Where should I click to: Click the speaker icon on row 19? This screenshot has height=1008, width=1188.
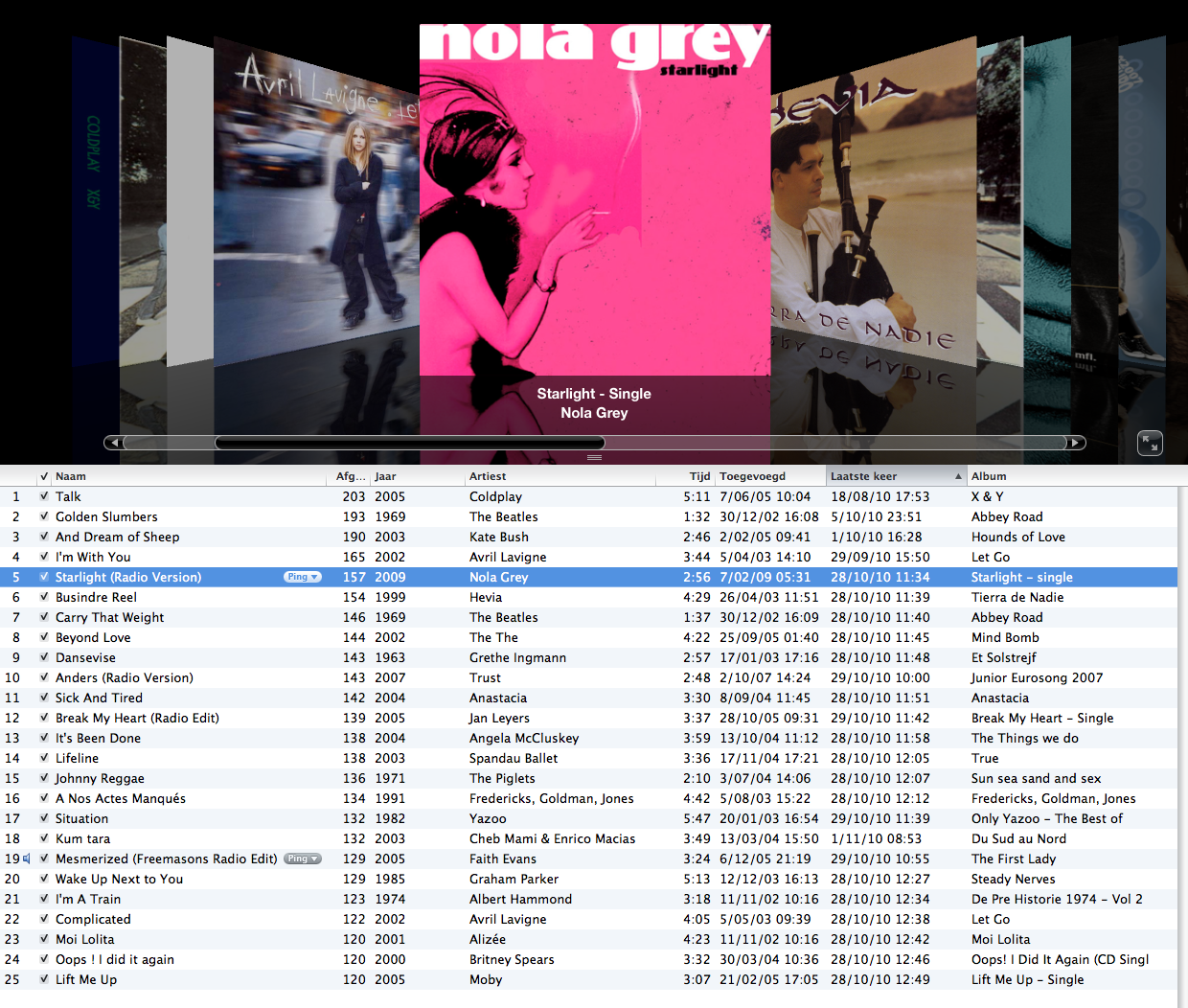tap(27, 859)
